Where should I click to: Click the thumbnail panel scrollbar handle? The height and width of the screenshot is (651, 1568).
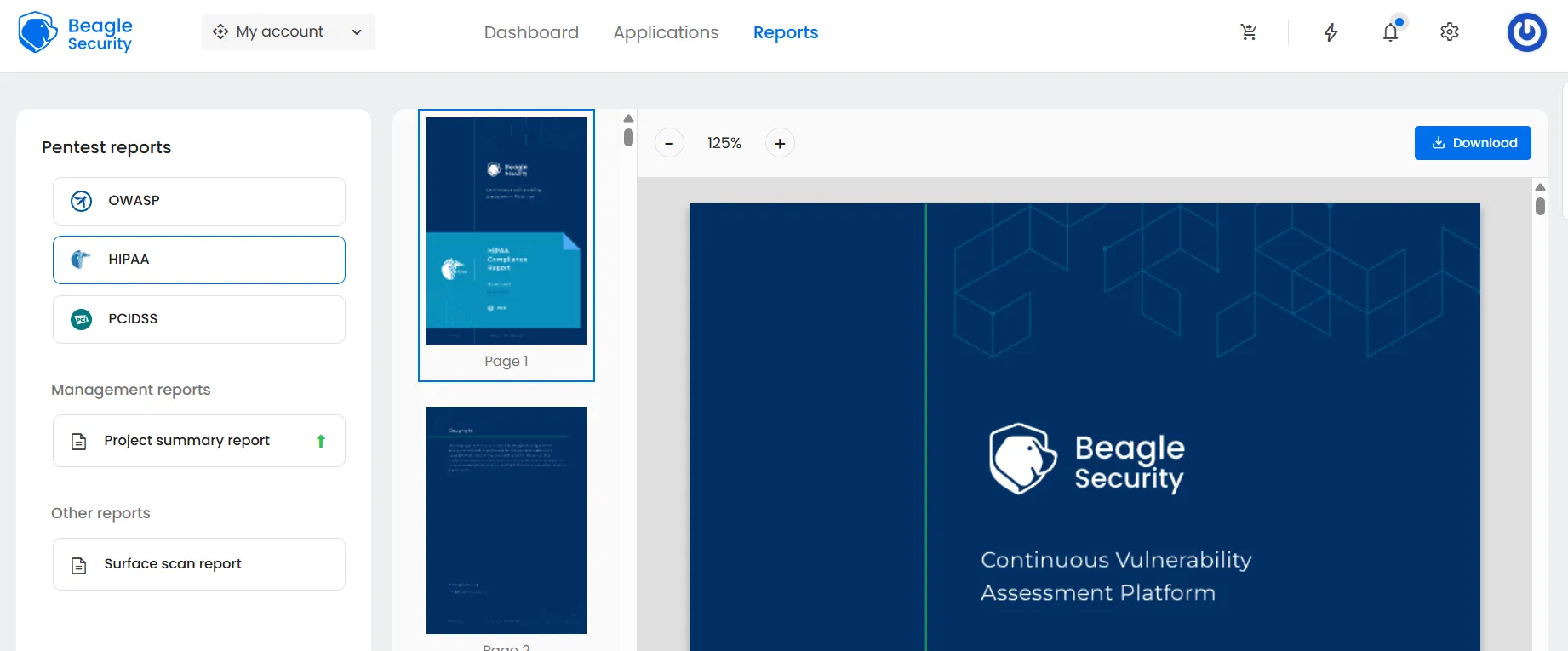pos(628,137)
